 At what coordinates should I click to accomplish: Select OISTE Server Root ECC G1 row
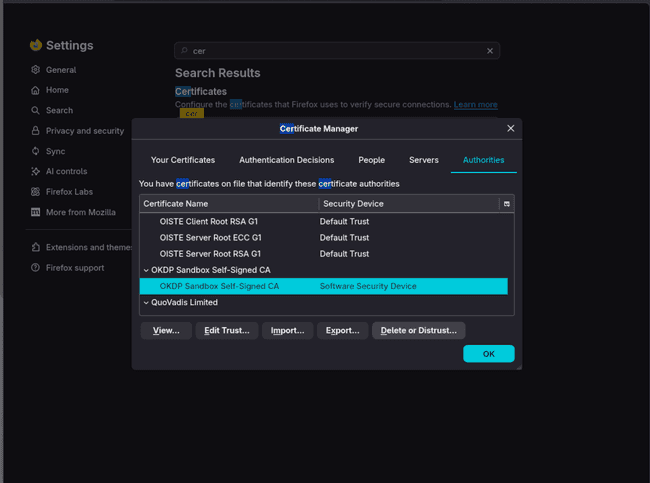tap(323, 238)
